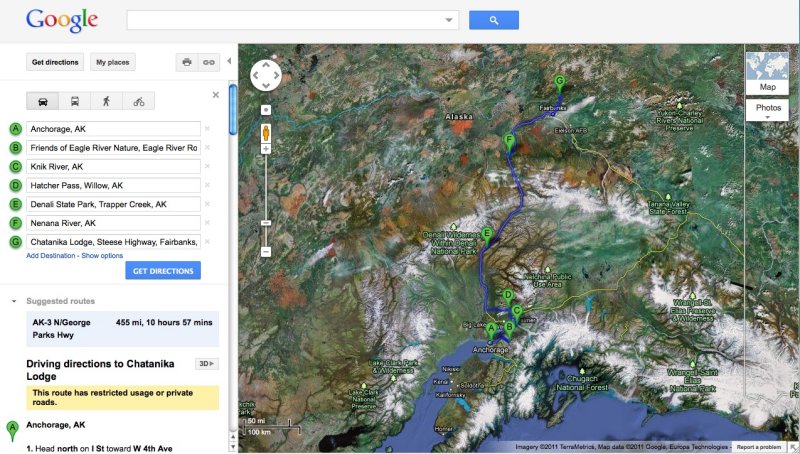Open the Photos layer dropdown
The height and width of the screenshot is (454, 800).
767,110
